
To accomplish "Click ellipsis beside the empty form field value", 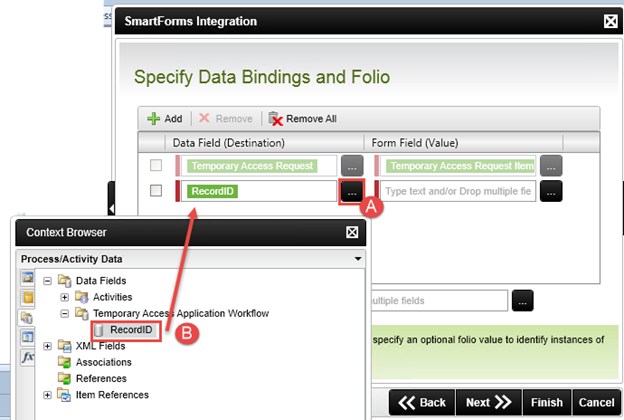I will pyautogui.click(x=551, y=190).
